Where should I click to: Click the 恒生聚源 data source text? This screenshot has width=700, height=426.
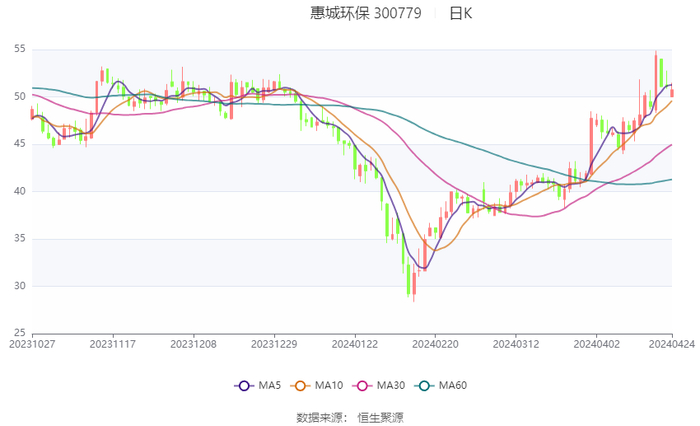[380, 416]
